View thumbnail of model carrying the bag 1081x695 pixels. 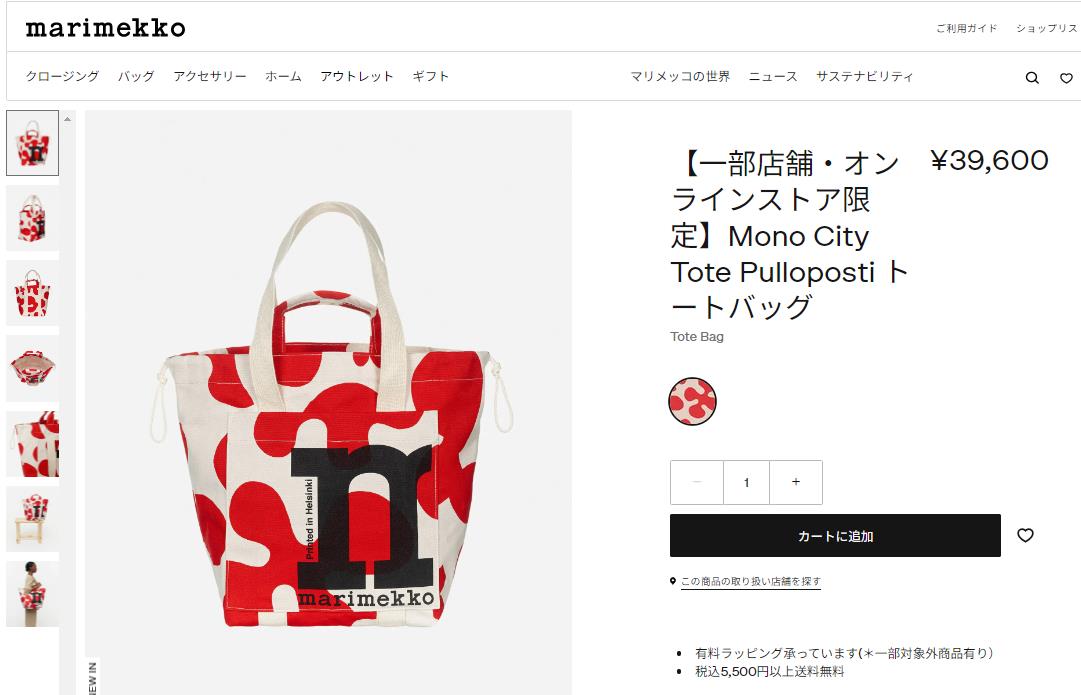click(x=32, y=594)
